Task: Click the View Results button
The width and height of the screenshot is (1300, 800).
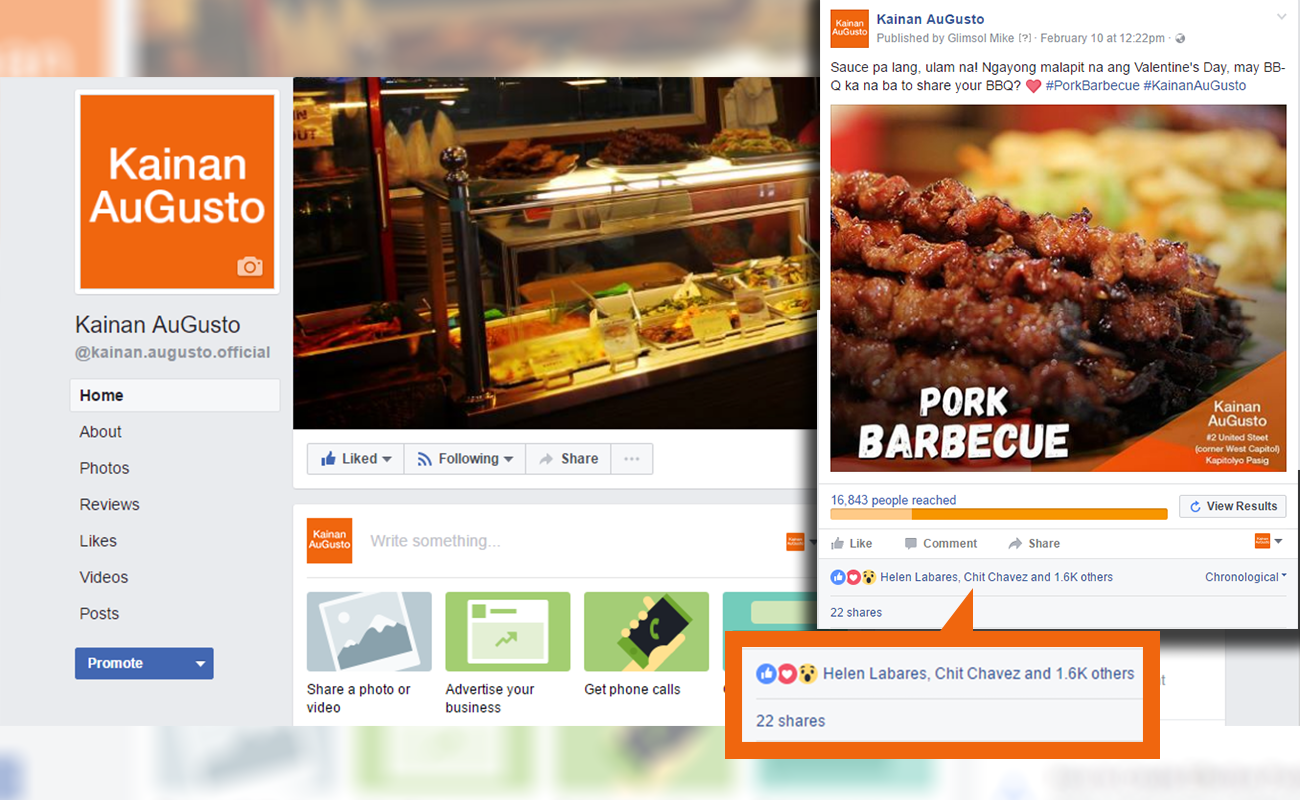Action: (x=1232, y=506)
